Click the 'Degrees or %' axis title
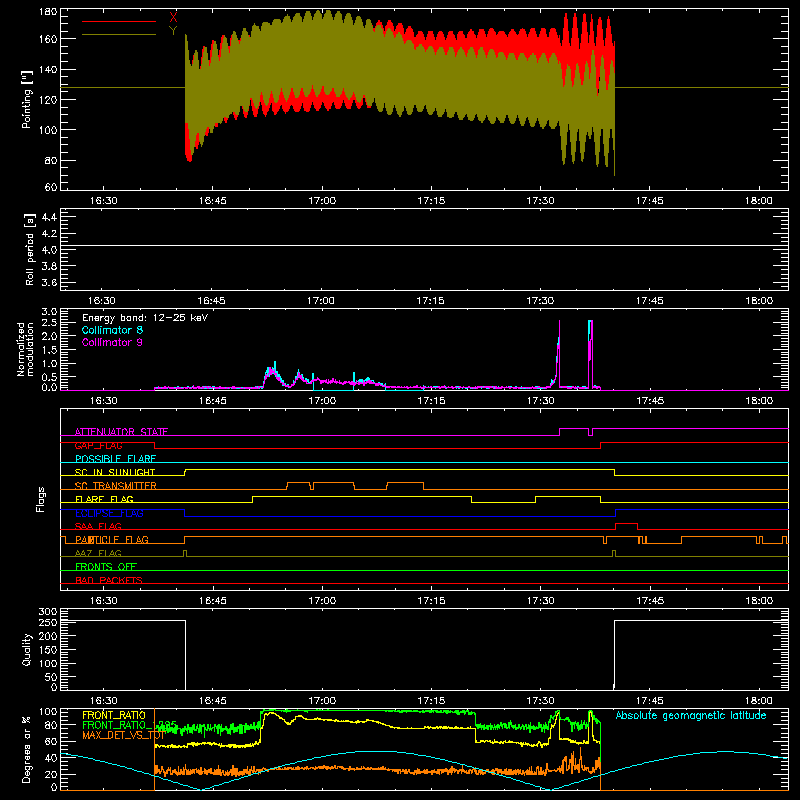Image resolution: width=800 pixels, height=800 pixels. (27, 750)
